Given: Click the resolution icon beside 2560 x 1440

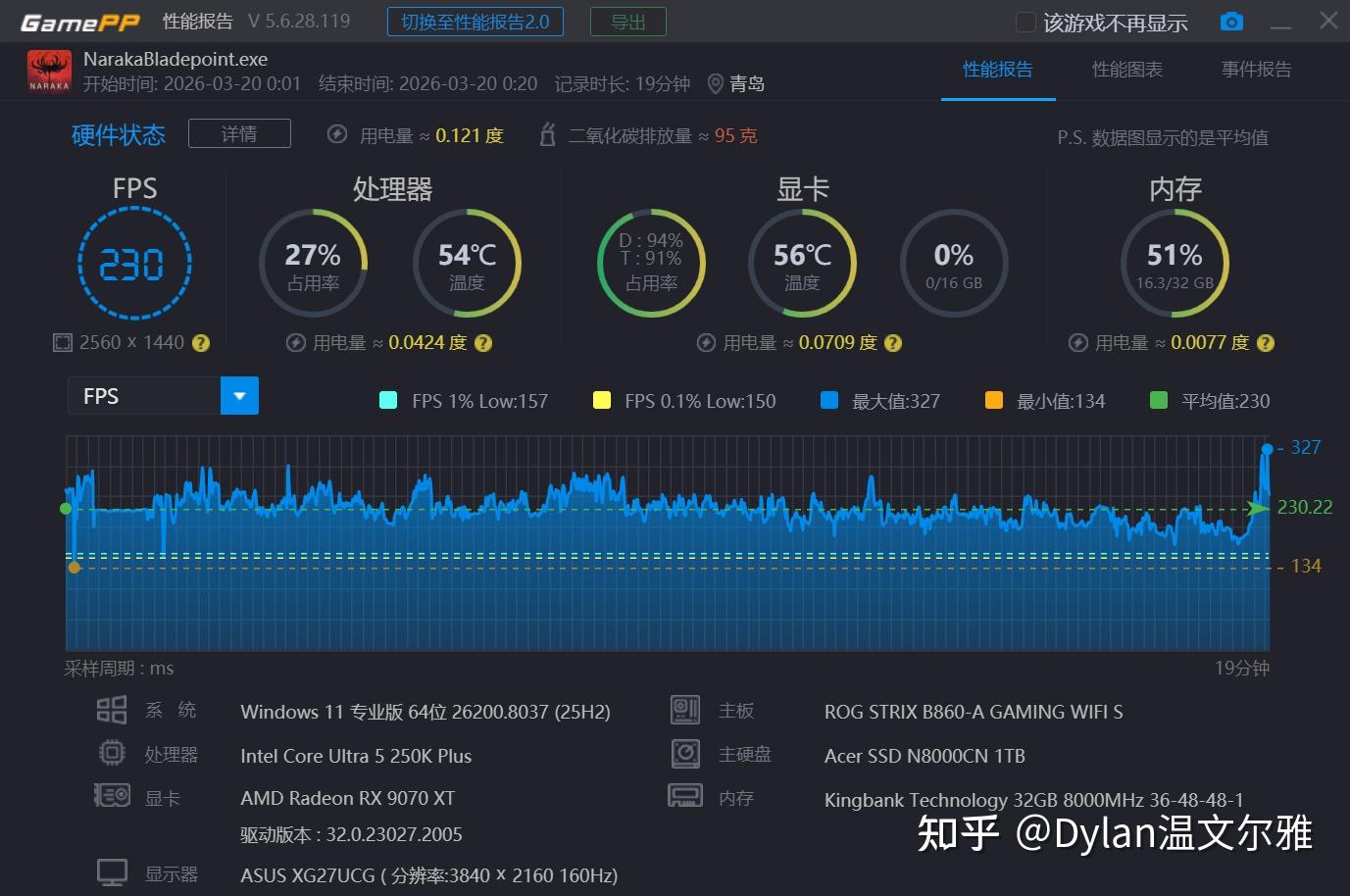Looking at the screenshot, I should [x=63, y=342].
